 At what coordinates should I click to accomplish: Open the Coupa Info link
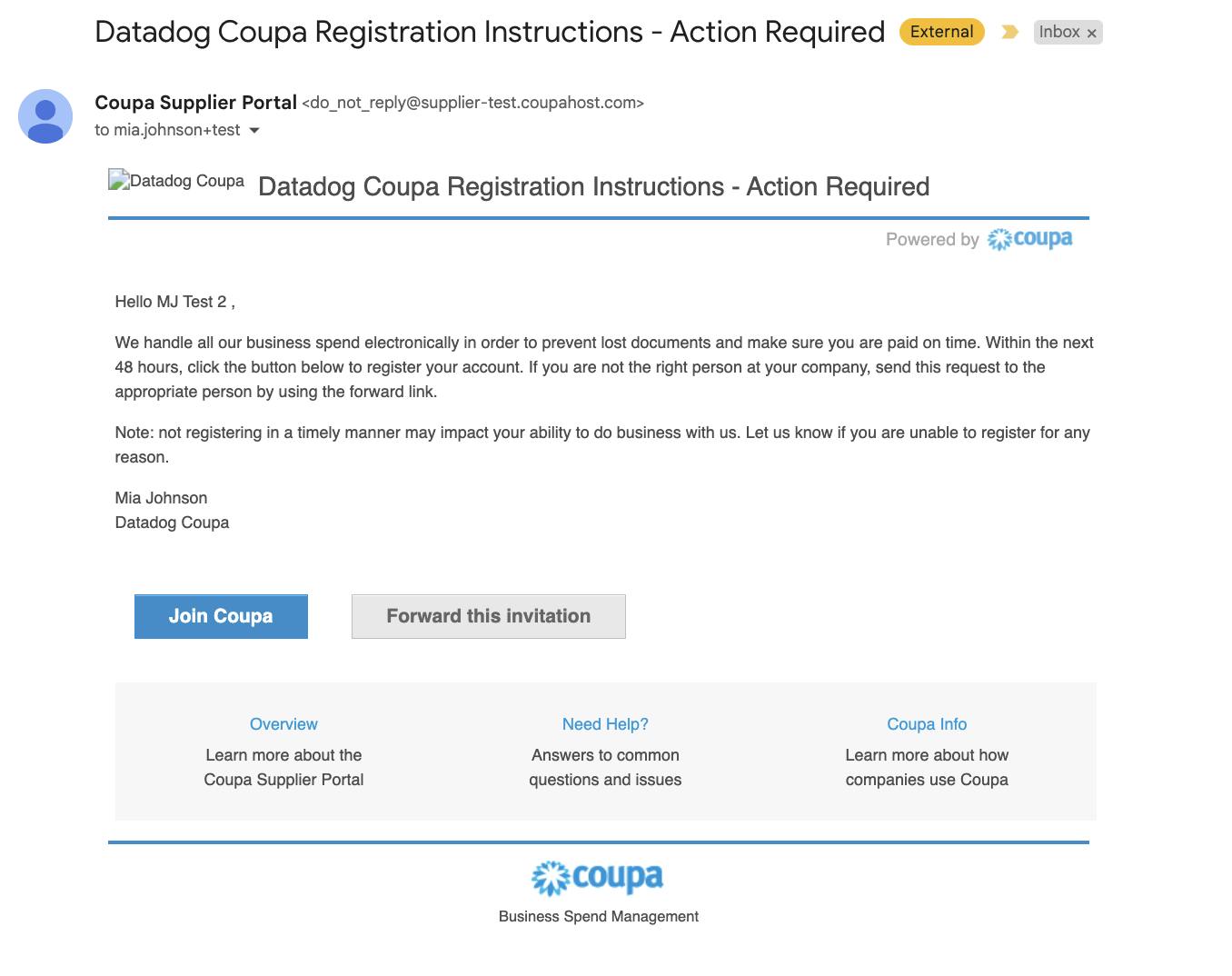tap(926, 723)
